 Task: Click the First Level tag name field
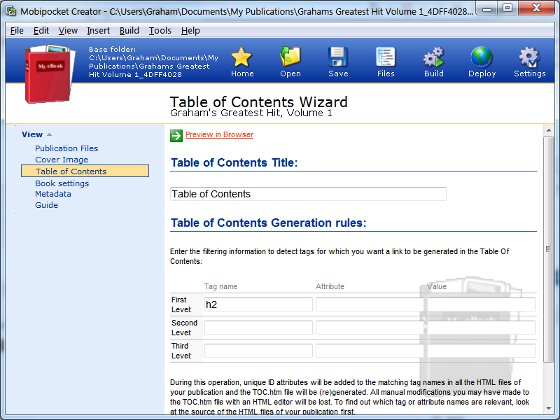click(x=258, y=305)
